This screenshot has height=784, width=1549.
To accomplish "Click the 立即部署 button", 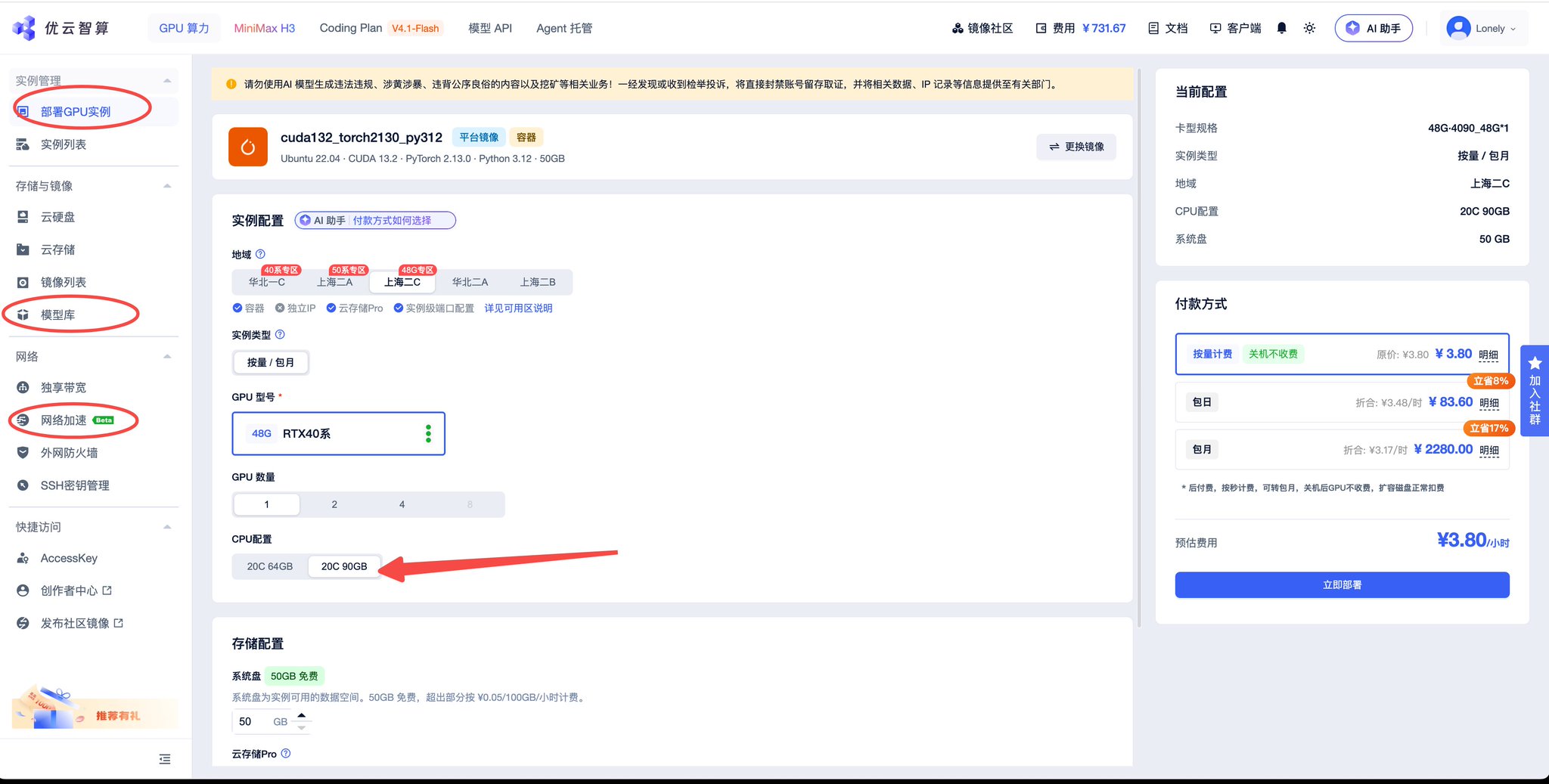I will coord(1342,585).
